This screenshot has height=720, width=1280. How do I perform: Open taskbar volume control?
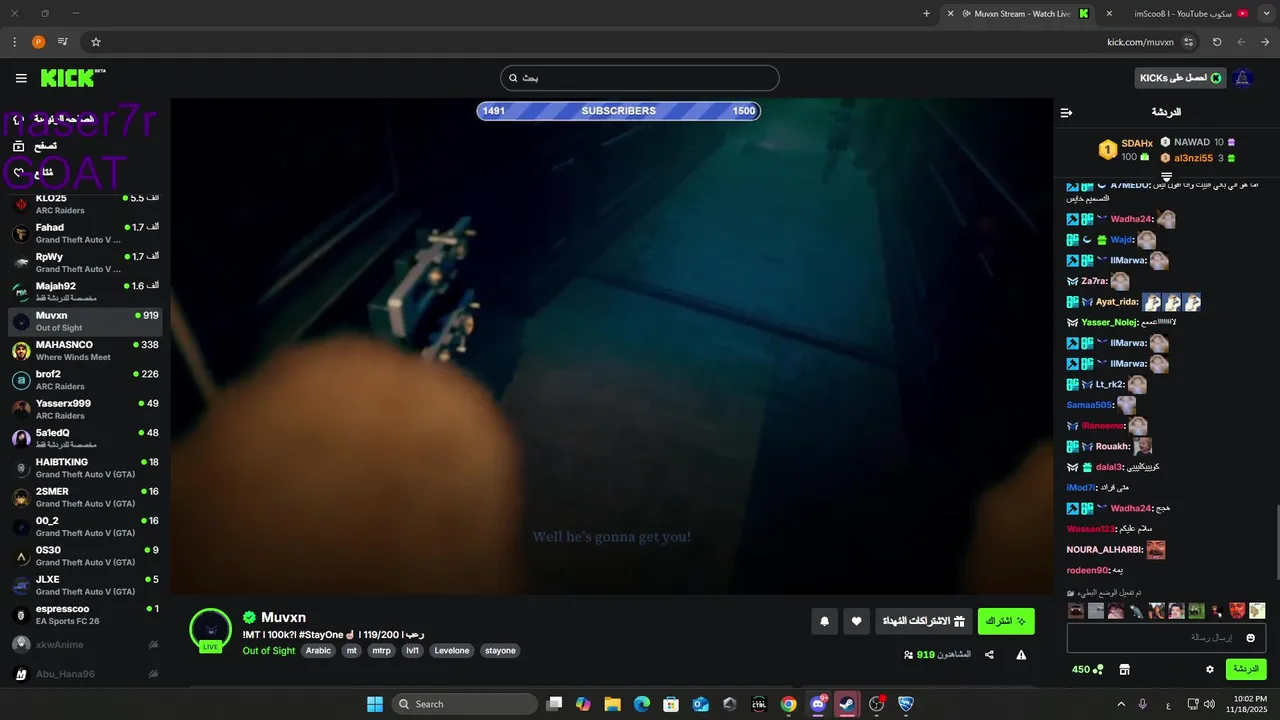click(1209, 704)
